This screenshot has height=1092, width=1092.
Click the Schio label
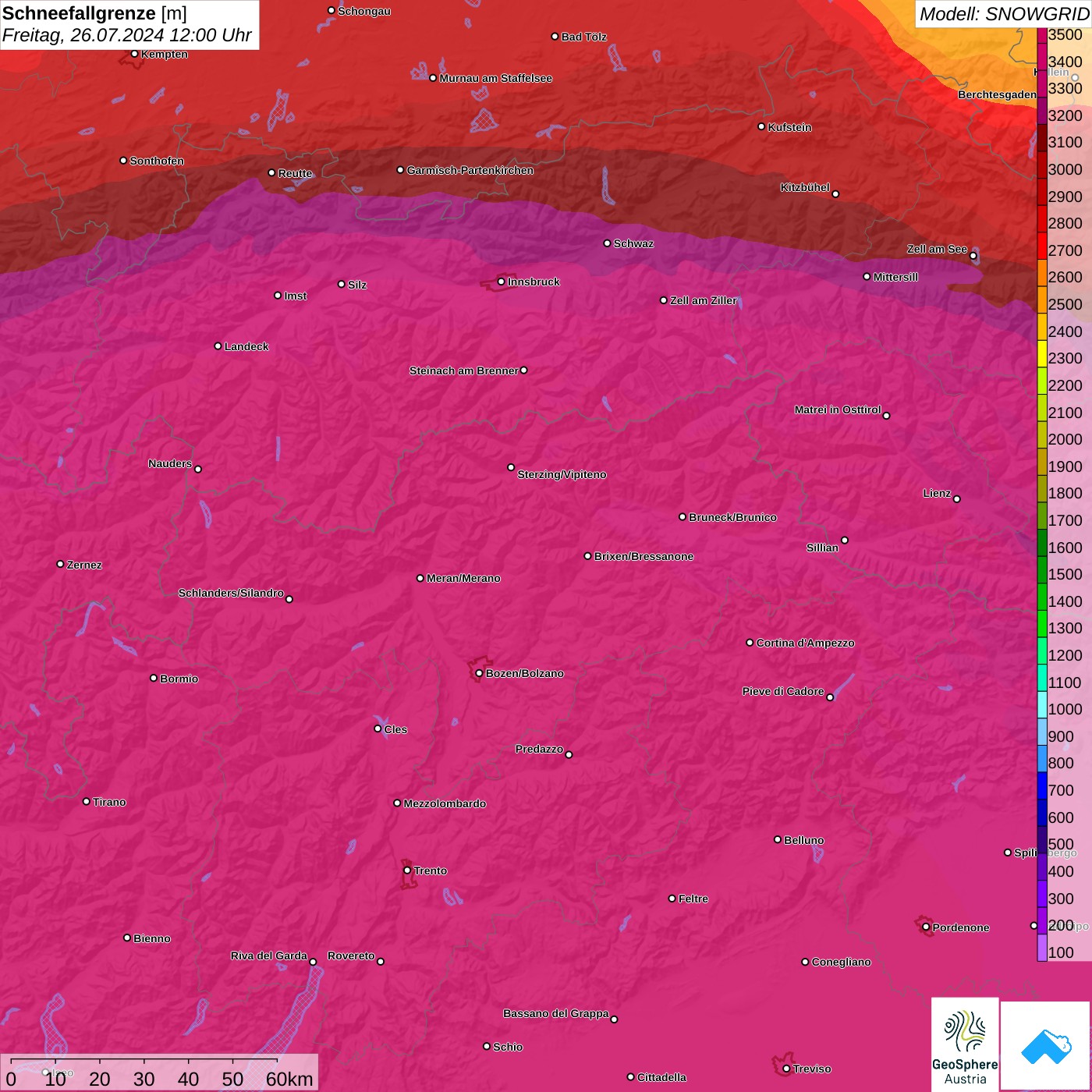pos(508,1047)
